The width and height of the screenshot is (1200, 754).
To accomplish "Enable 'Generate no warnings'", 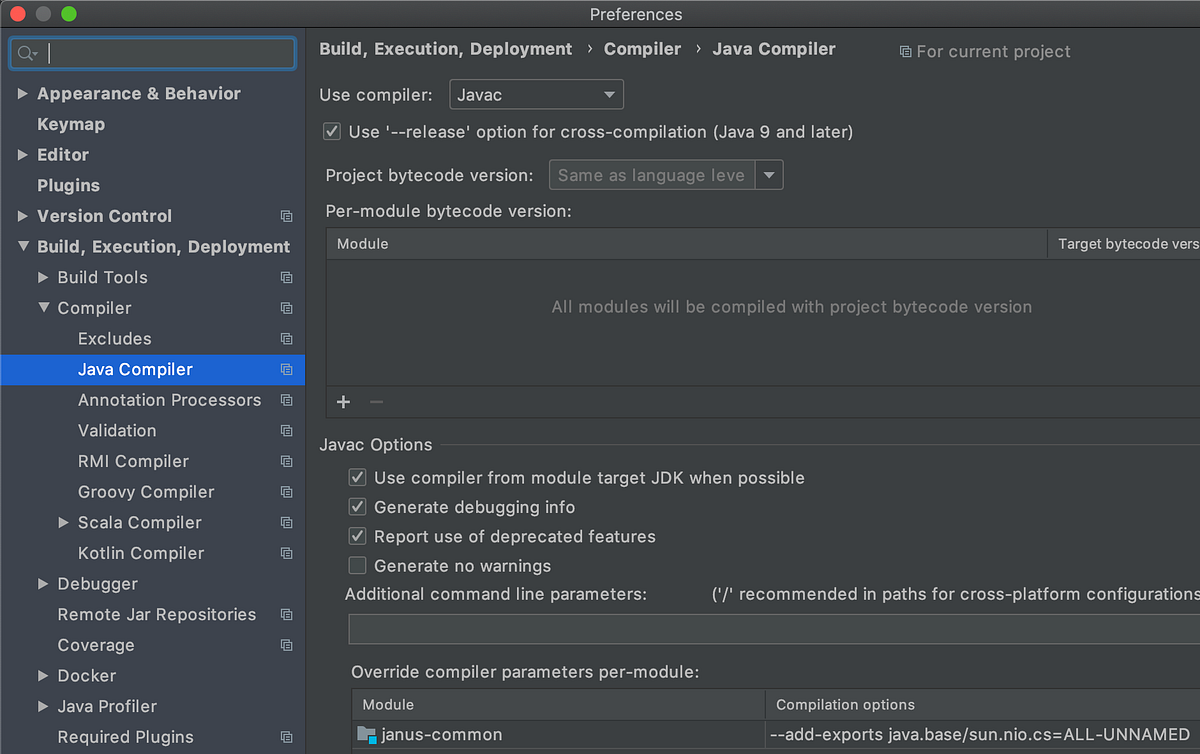I will coord(357,566).
